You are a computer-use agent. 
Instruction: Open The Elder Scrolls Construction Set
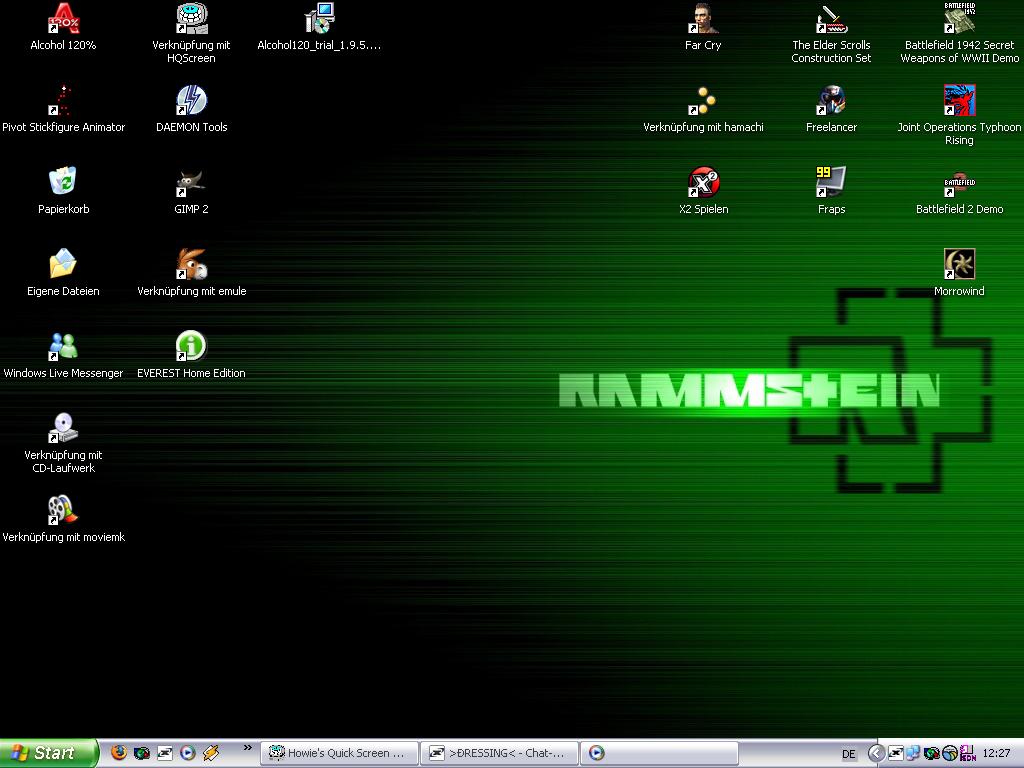tap(831, 33)
